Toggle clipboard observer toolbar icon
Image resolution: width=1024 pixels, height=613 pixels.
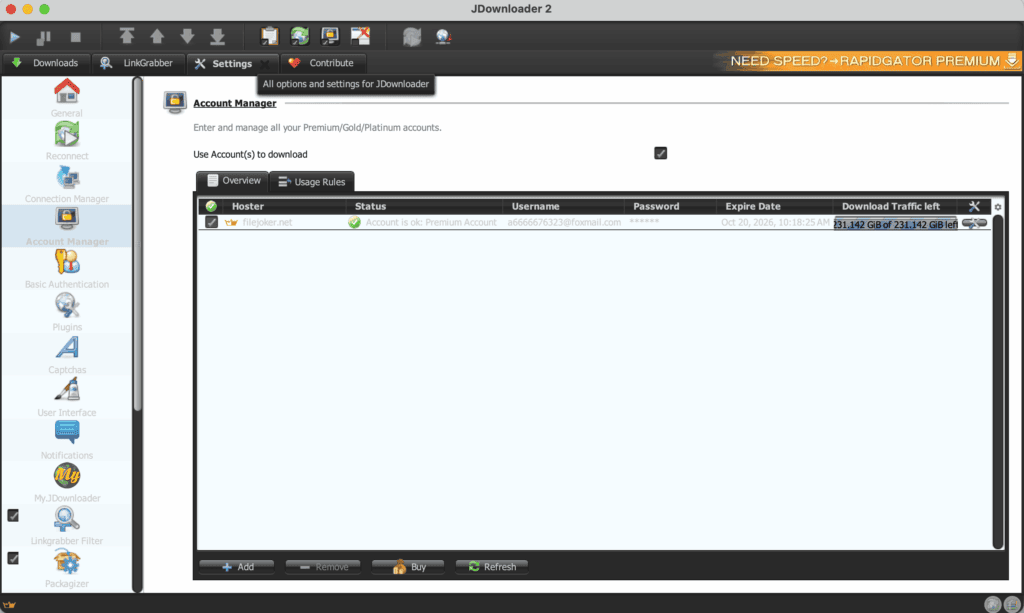269,36
